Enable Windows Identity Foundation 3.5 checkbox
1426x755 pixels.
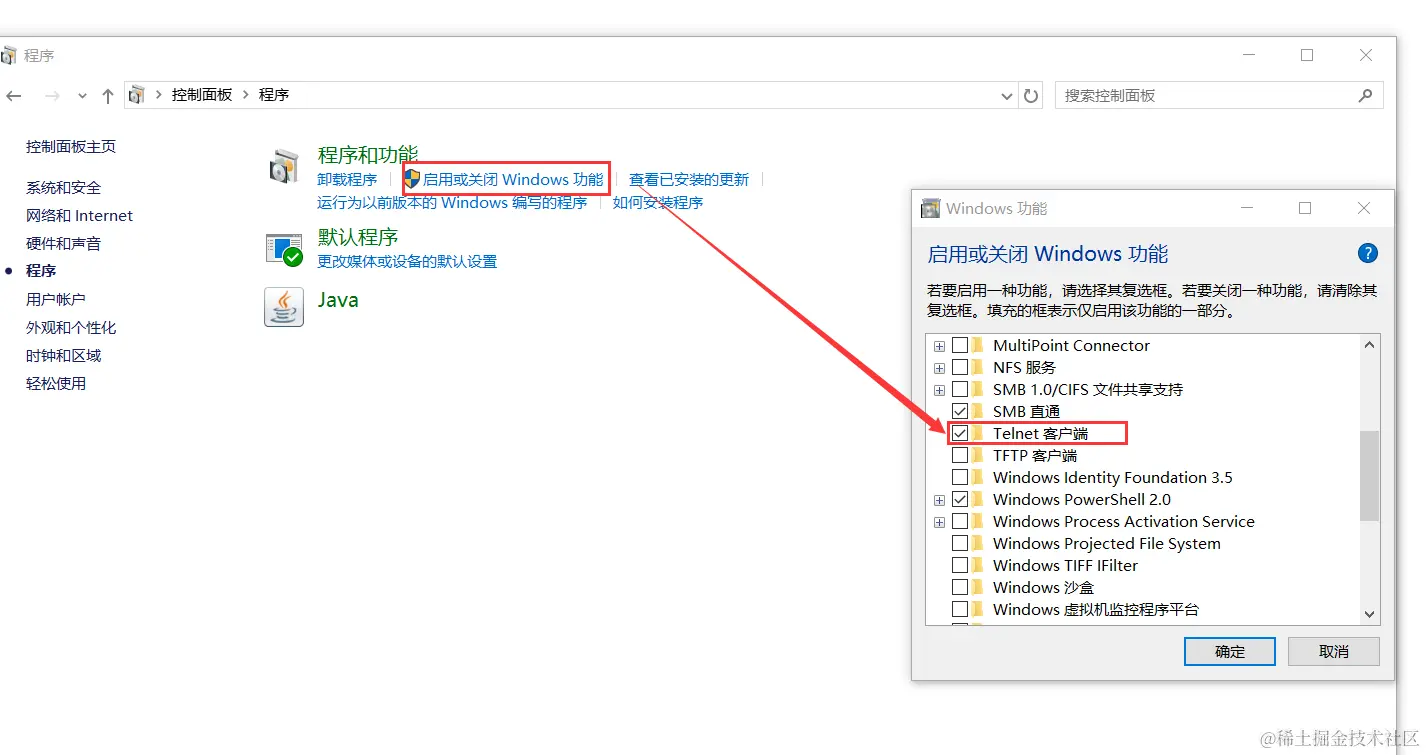click(960, 477)
